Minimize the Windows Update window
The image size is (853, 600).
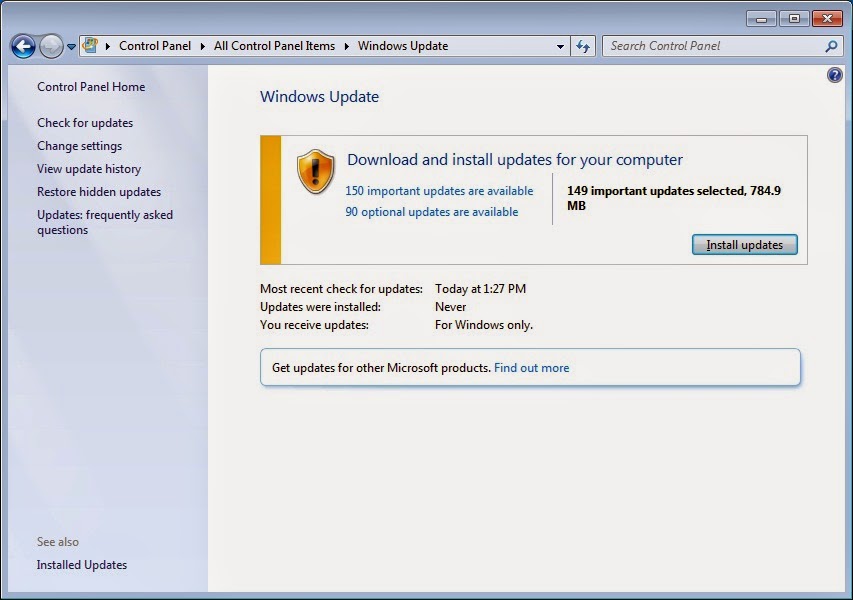pos(762,19)
